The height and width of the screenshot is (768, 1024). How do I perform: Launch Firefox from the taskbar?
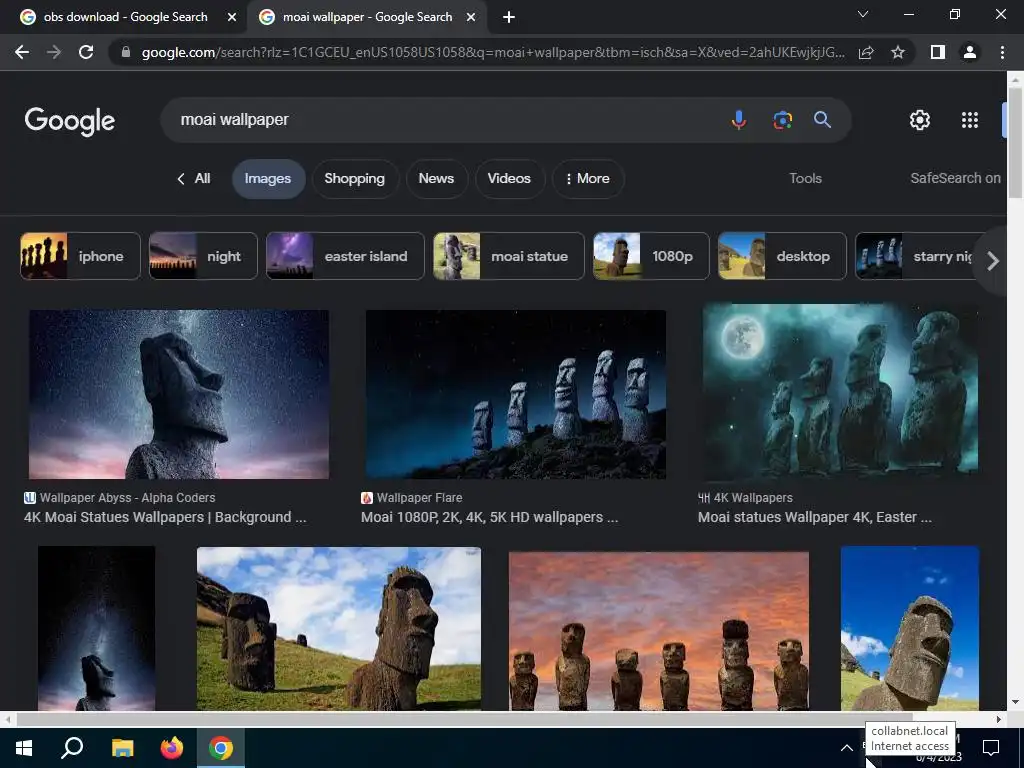(172, 748)
